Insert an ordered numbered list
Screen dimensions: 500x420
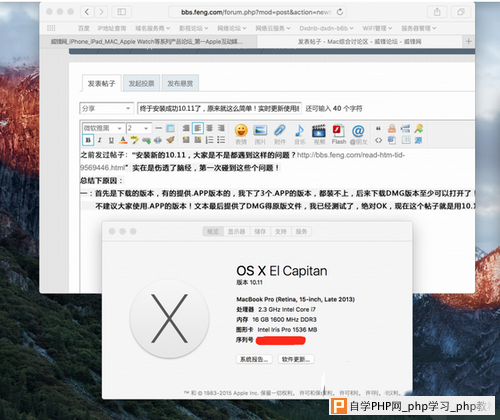pos(209,140)
